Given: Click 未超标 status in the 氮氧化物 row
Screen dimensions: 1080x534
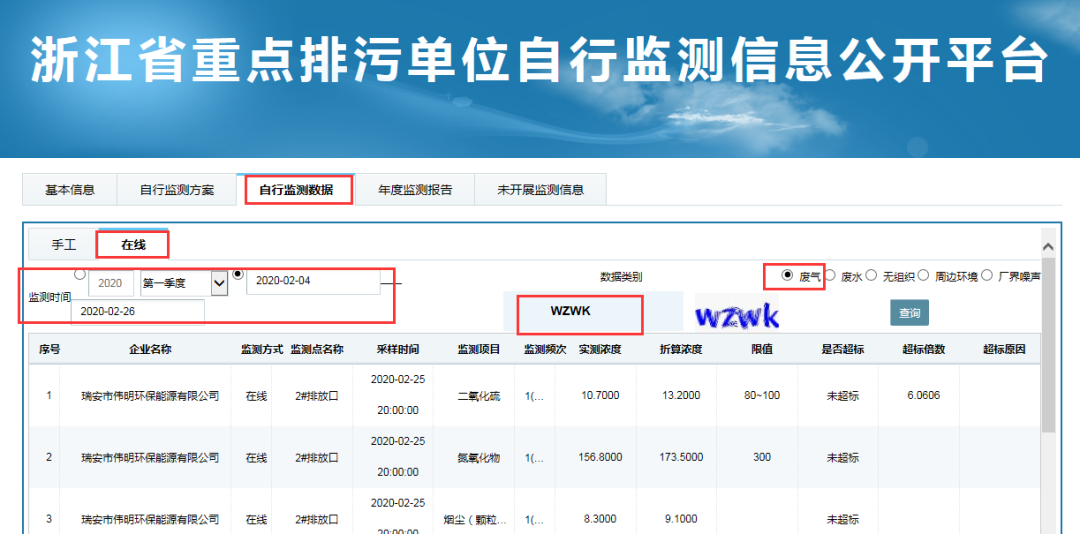Looking at the screenshot, I should [x=842, y=458].
